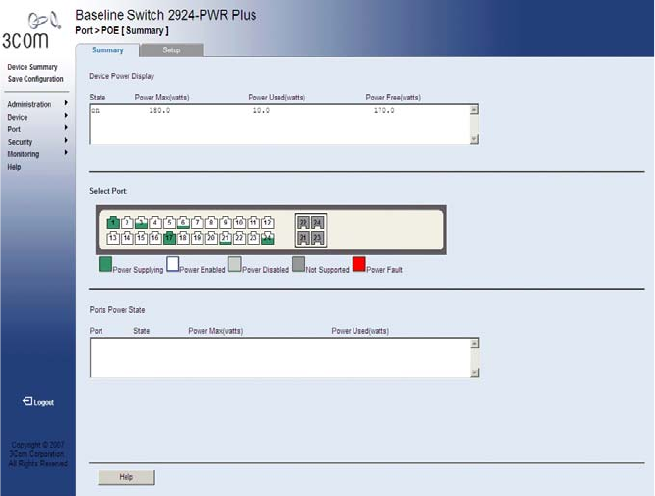The height and width of the screenshot is (496, 655).
Task: Click scroll-down arrow in Ports Power State list
Action: click(475, 373)
